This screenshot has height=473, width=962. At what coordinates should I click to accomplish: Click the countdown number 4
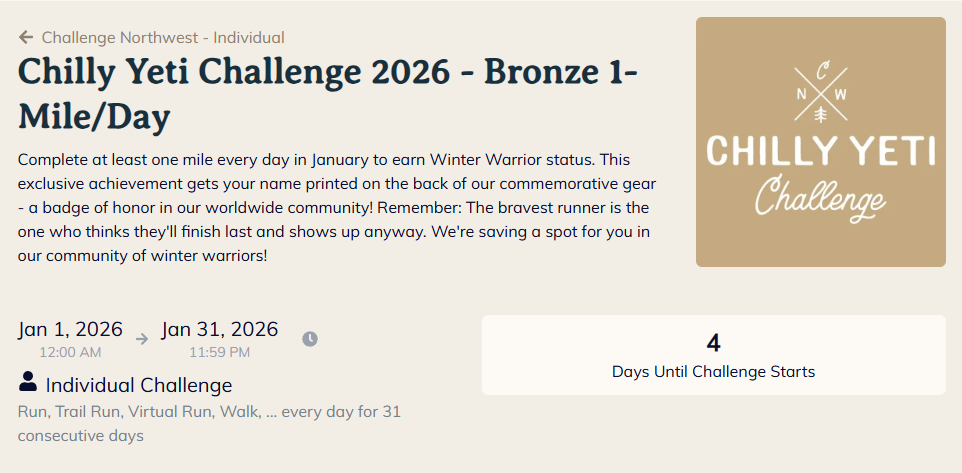click(713, 343)
